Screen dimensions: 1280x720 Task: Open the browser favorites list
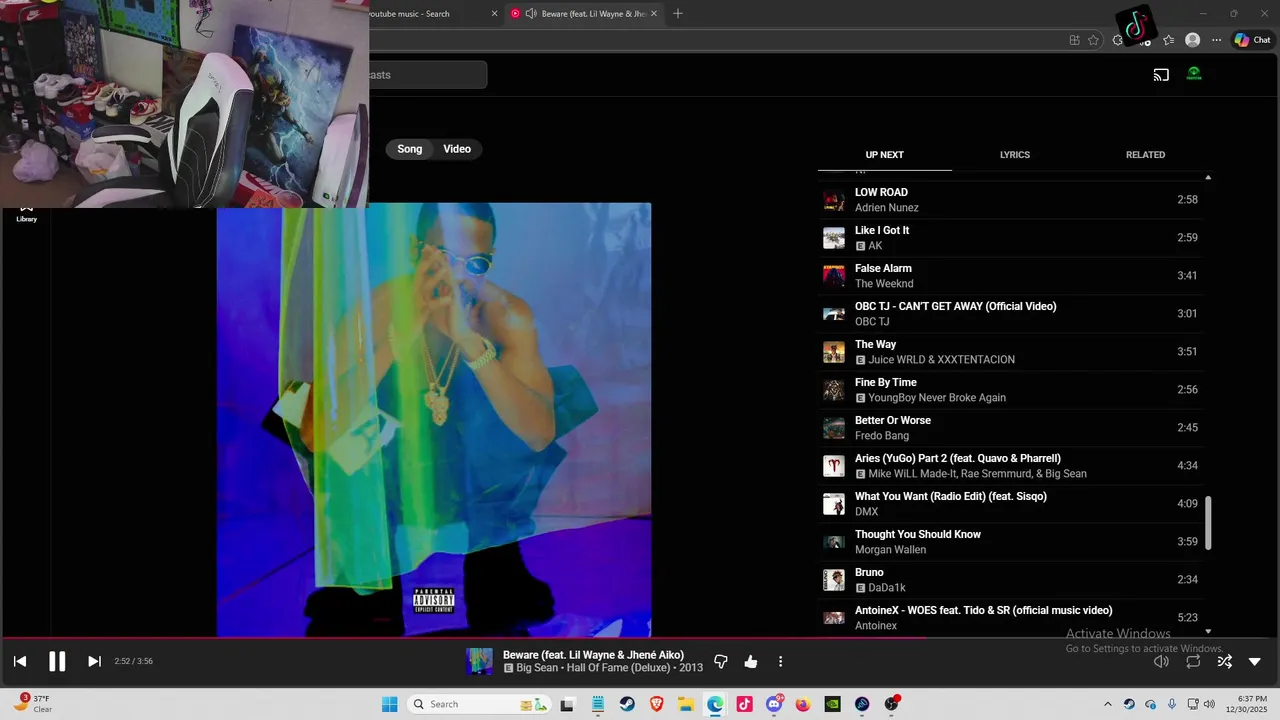(1168, 40)
